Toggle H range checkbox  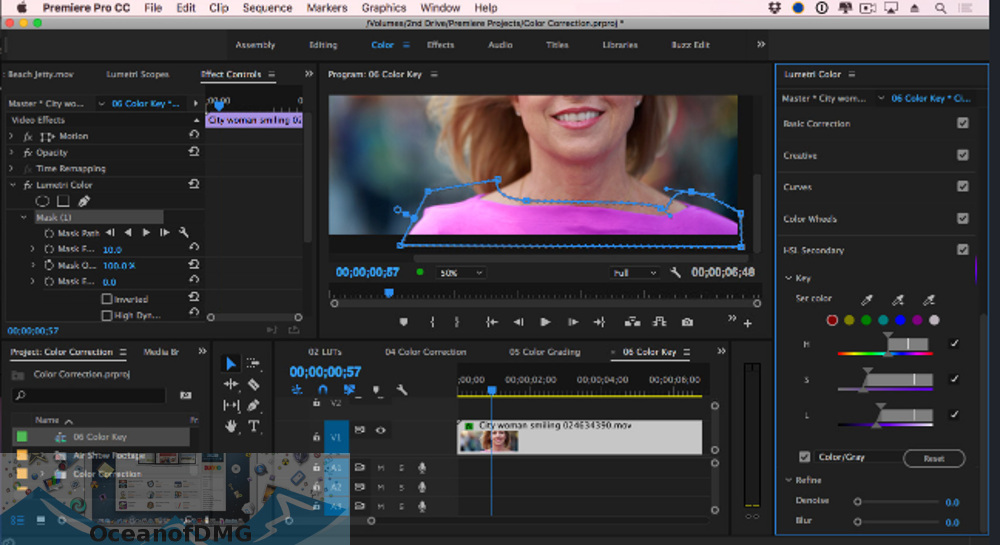click(x=954, y=344)
